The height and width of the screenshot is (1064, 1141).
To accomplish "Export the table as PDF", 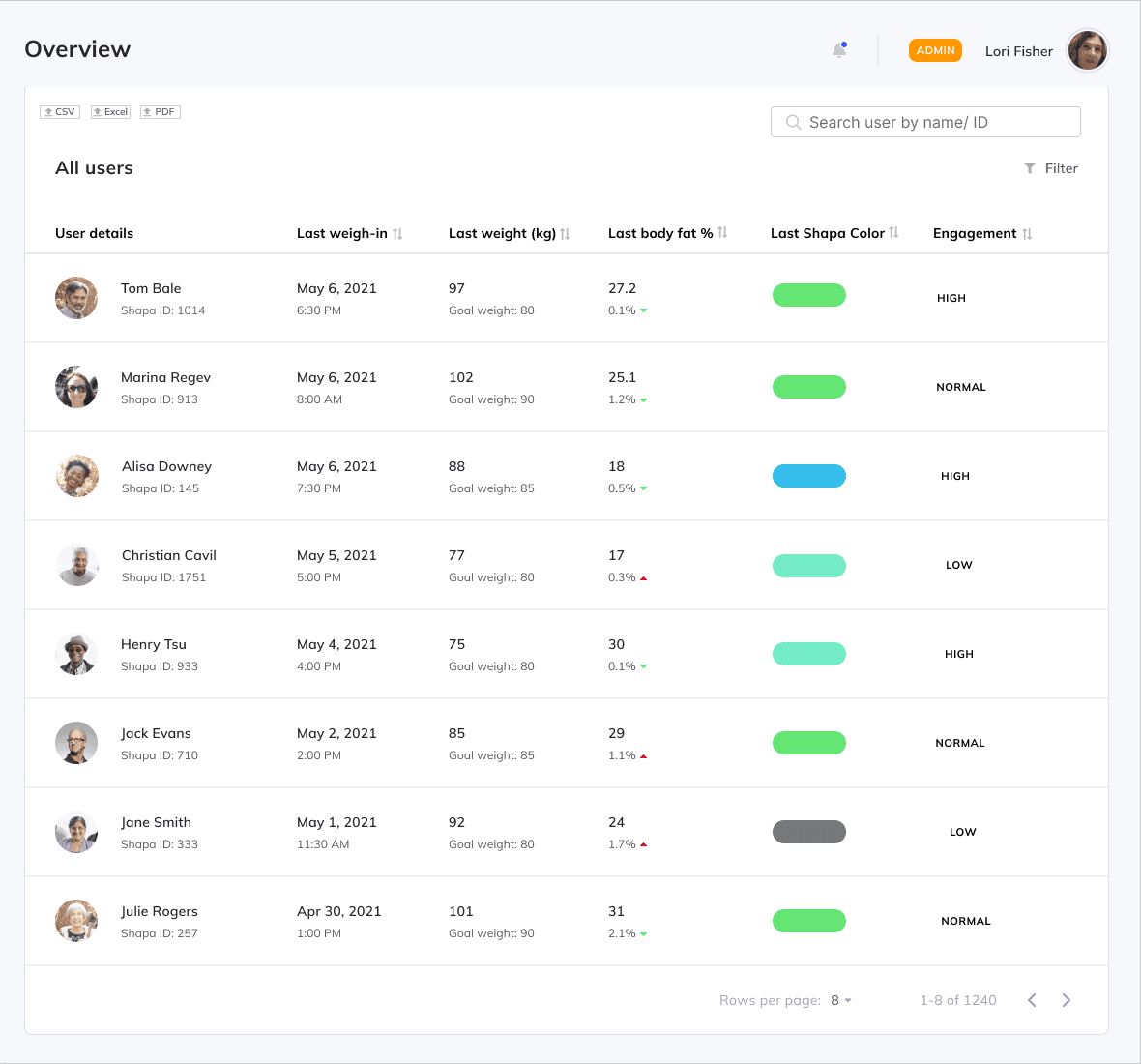I will (159, 111).
